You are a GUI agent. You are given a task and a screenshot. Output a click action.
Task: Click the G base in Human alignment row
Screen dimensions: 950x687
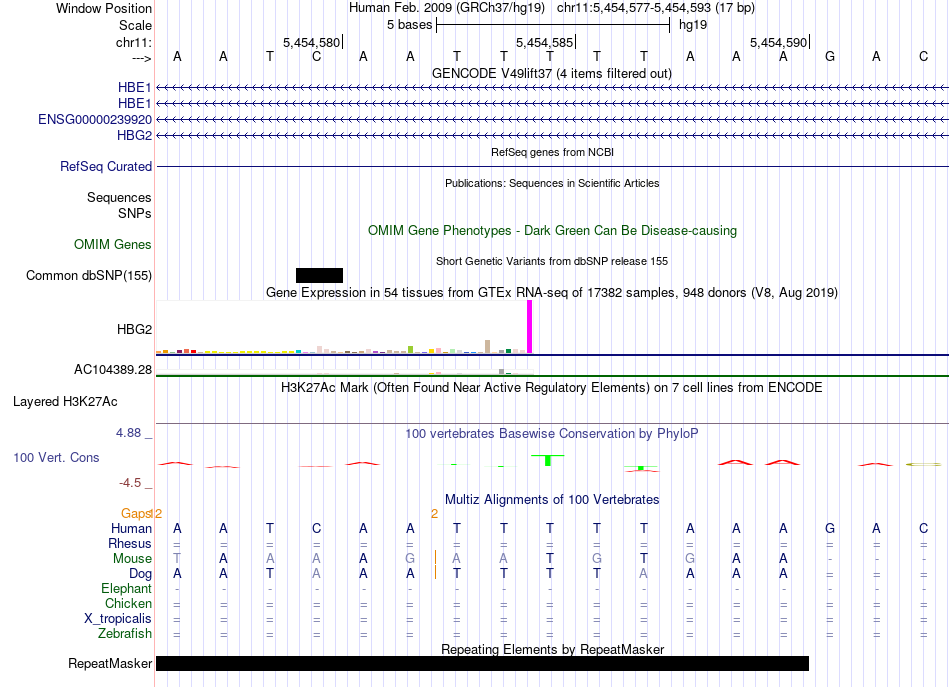point(829,528)
